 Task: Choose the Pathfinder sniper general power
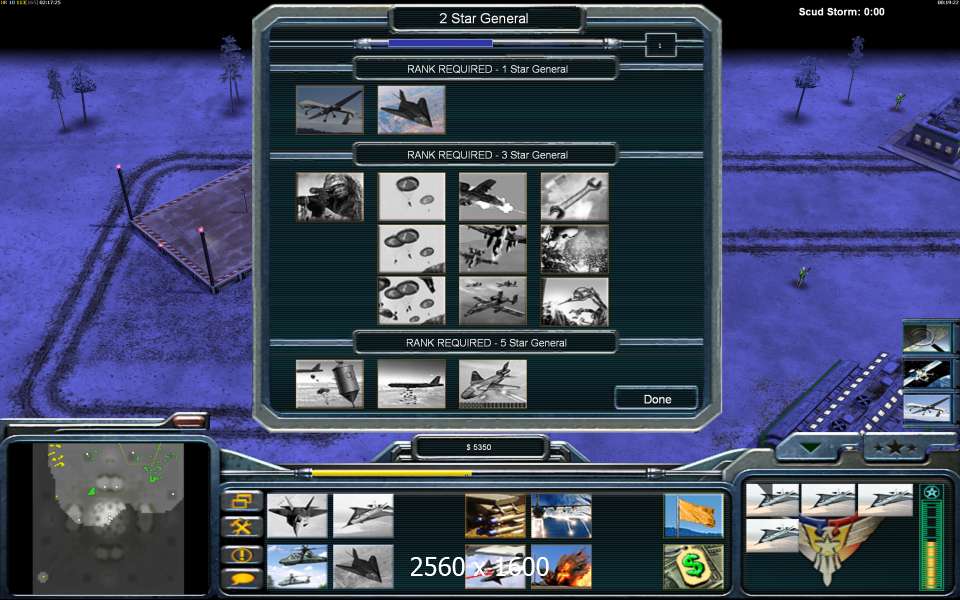[x=329, y=197]
